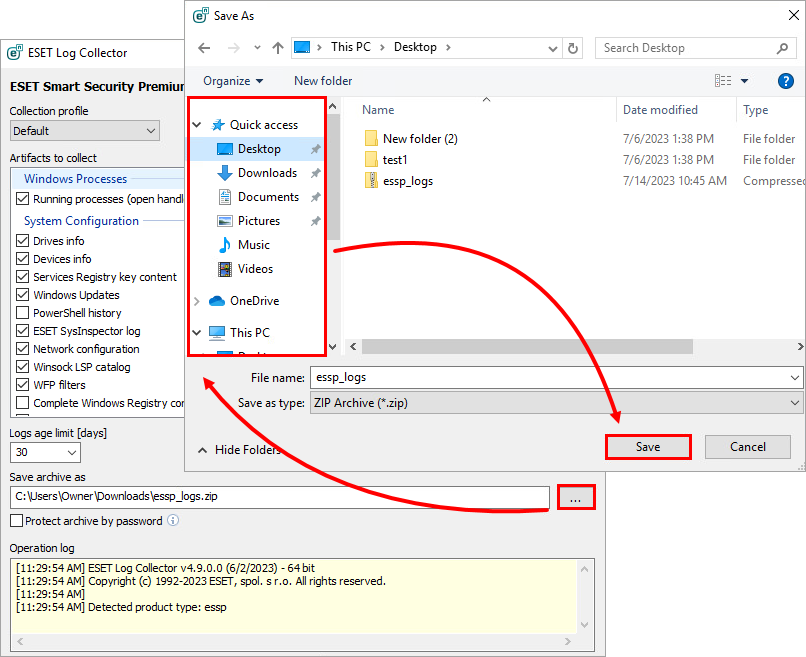Open the Collection profile Default dropdown
806x657 pixels.
tap(85, 131)
